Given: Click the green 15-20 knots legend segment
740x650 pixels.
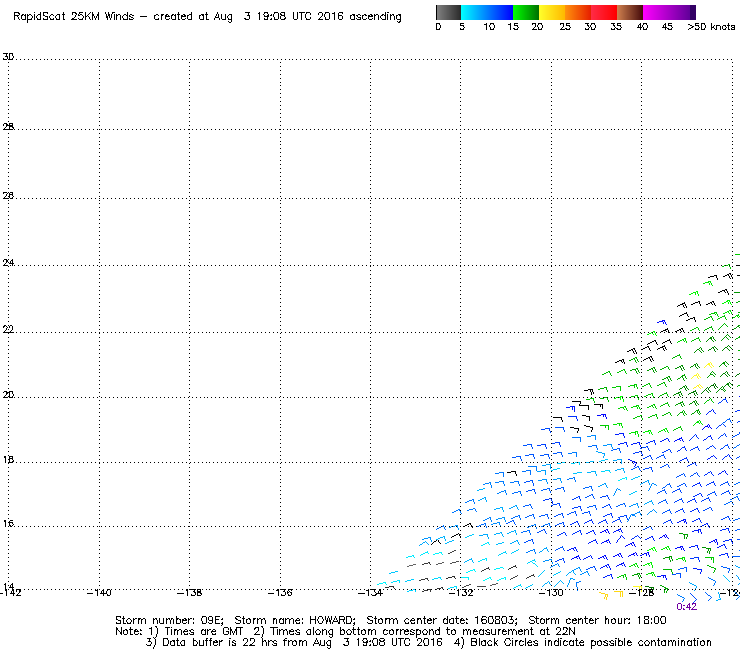Looking at the screenshot, I should [526, 12].
